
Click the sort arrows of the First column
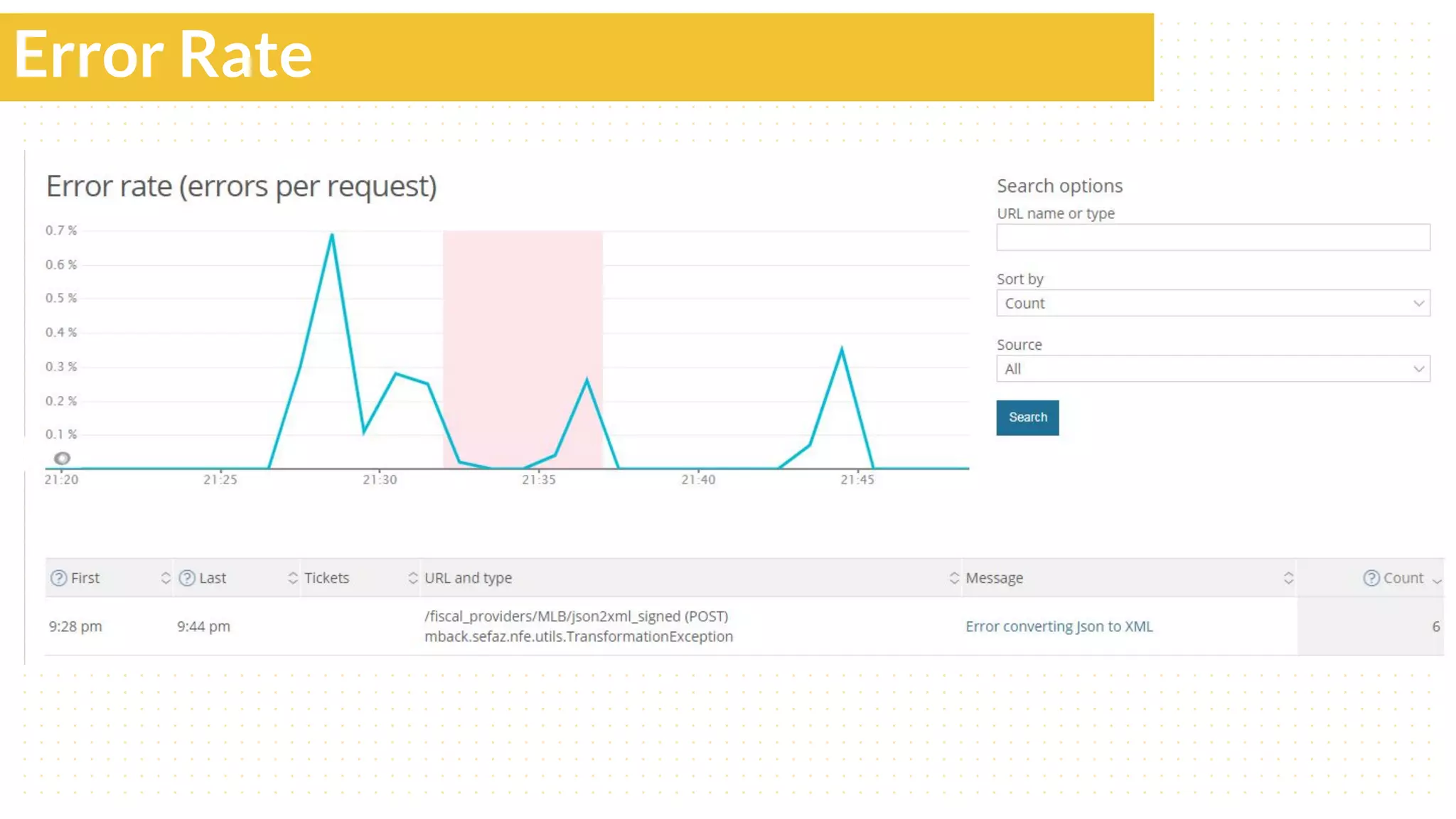pyautogui.click(x=166, y=578)
